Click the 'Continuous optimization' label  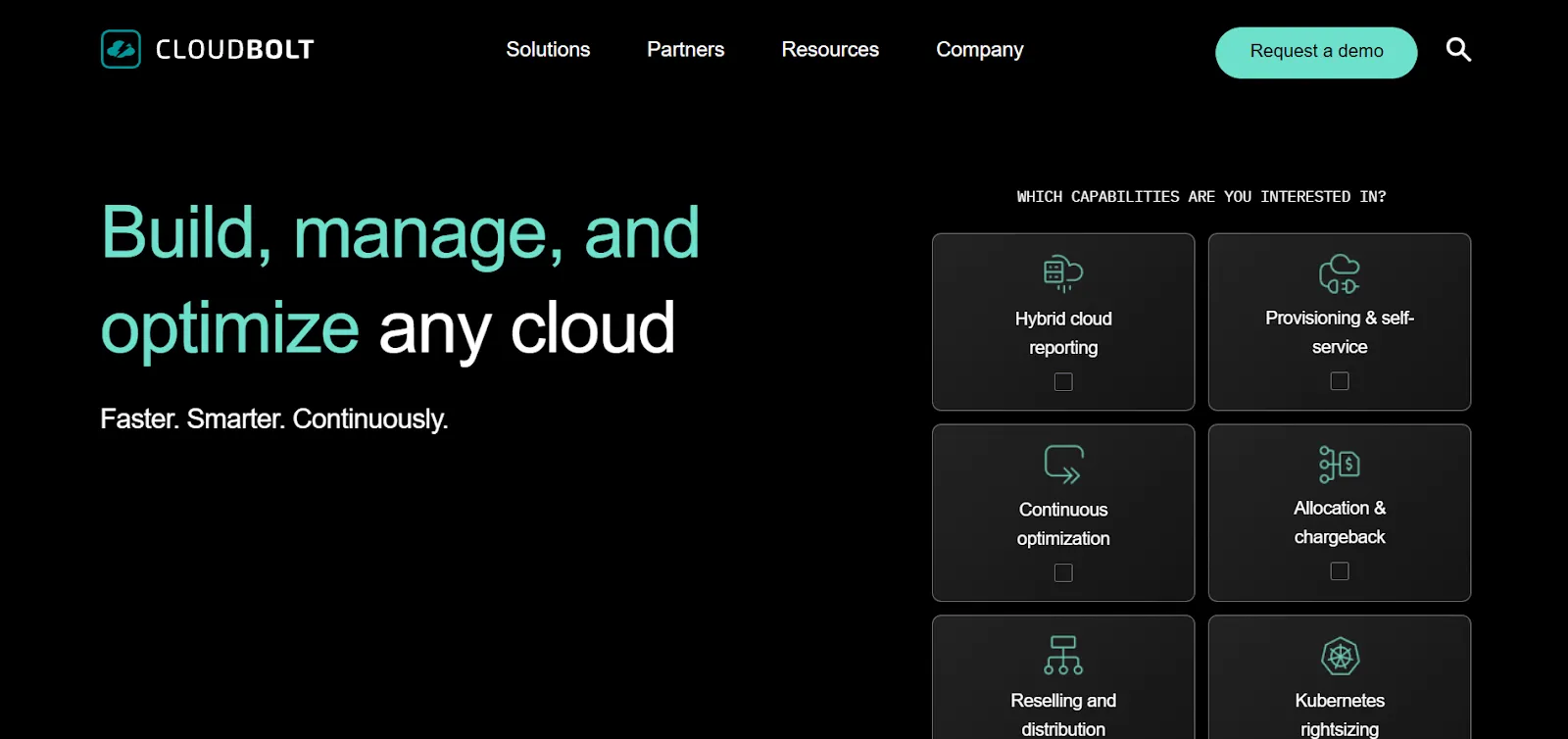(1063, 524)
